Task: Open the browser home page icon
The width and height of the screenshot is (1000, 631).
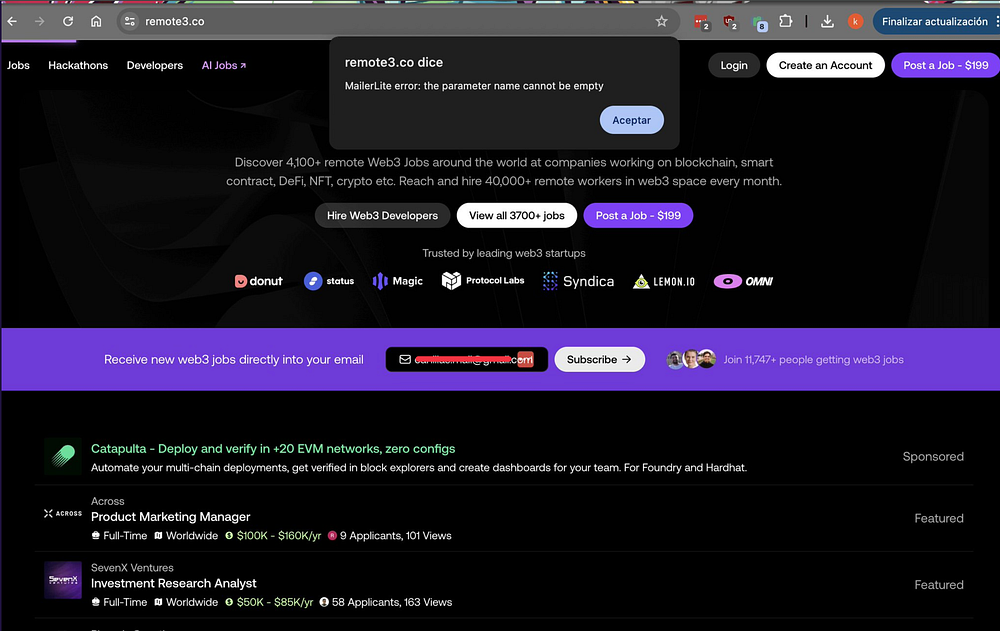Action: (96, 21)
